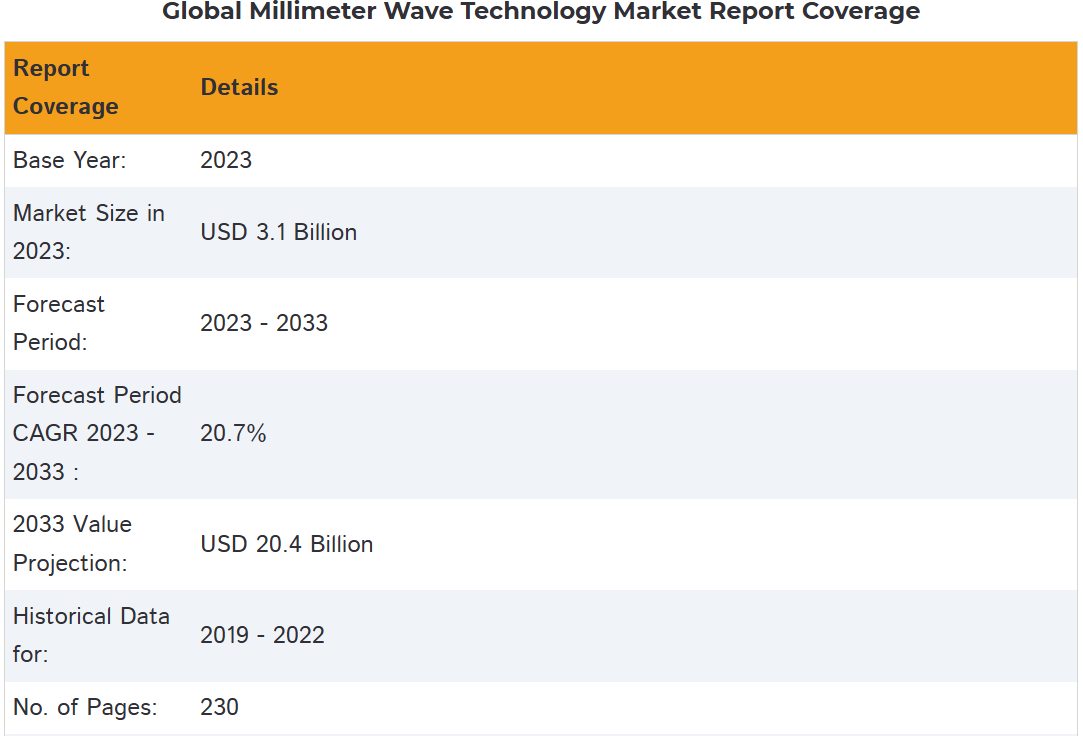
Task: Click the Base Year value '2023'
Action: (x=226, y=160)
